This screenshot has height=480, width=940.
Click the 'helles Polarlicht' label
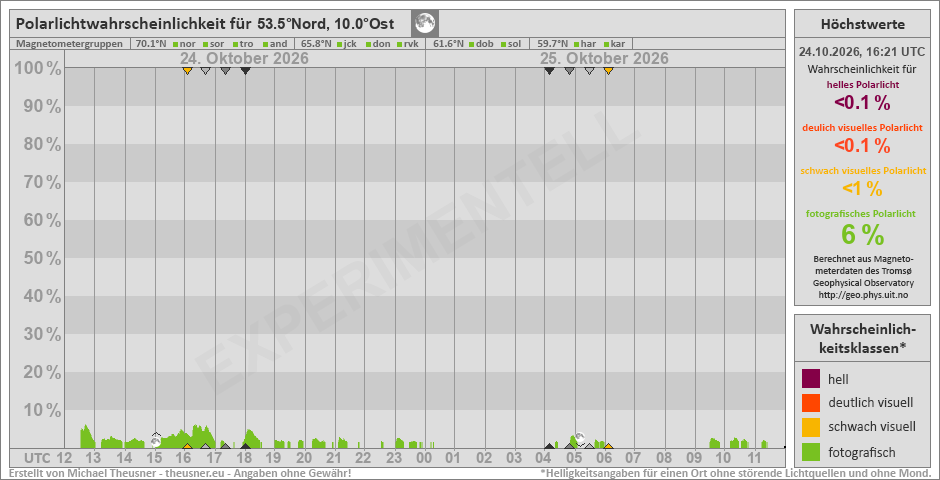pyautogui.click(x=863, y=84)
